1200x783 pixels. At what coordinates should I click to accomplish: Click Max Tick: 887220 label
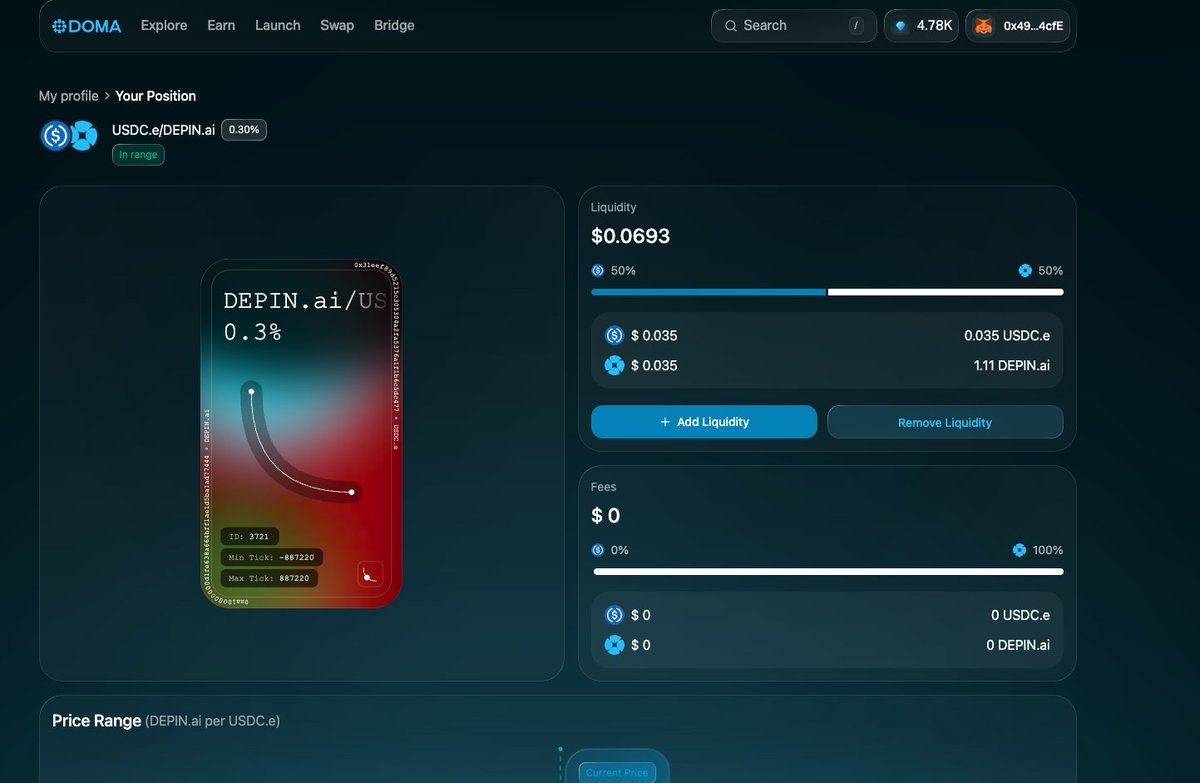[269, 578]
